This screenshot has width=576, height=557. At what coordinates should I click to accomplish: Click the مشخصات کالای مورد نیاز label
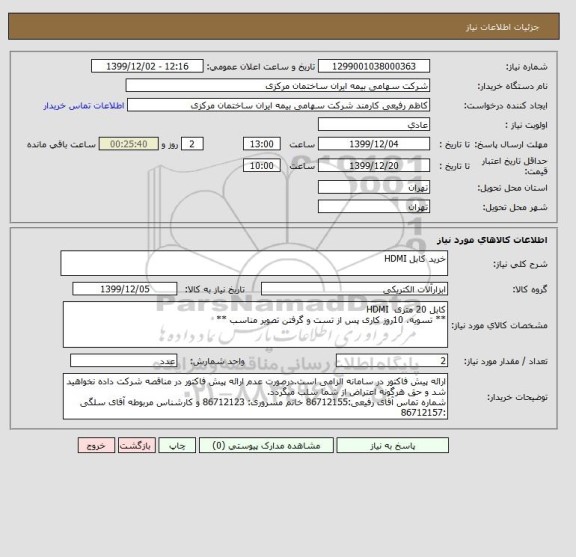(499, 326)
